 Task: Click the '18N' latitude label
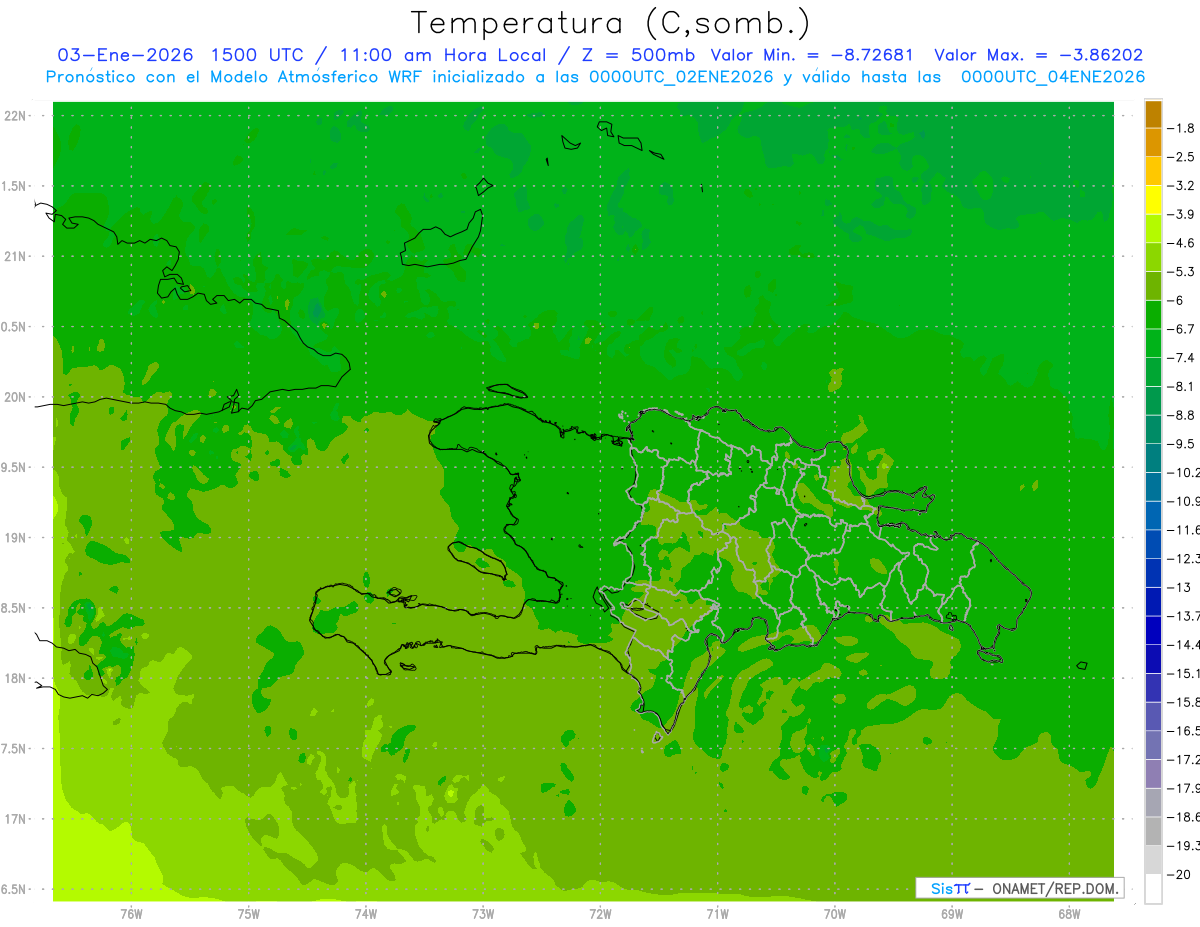tap(15, 679)
